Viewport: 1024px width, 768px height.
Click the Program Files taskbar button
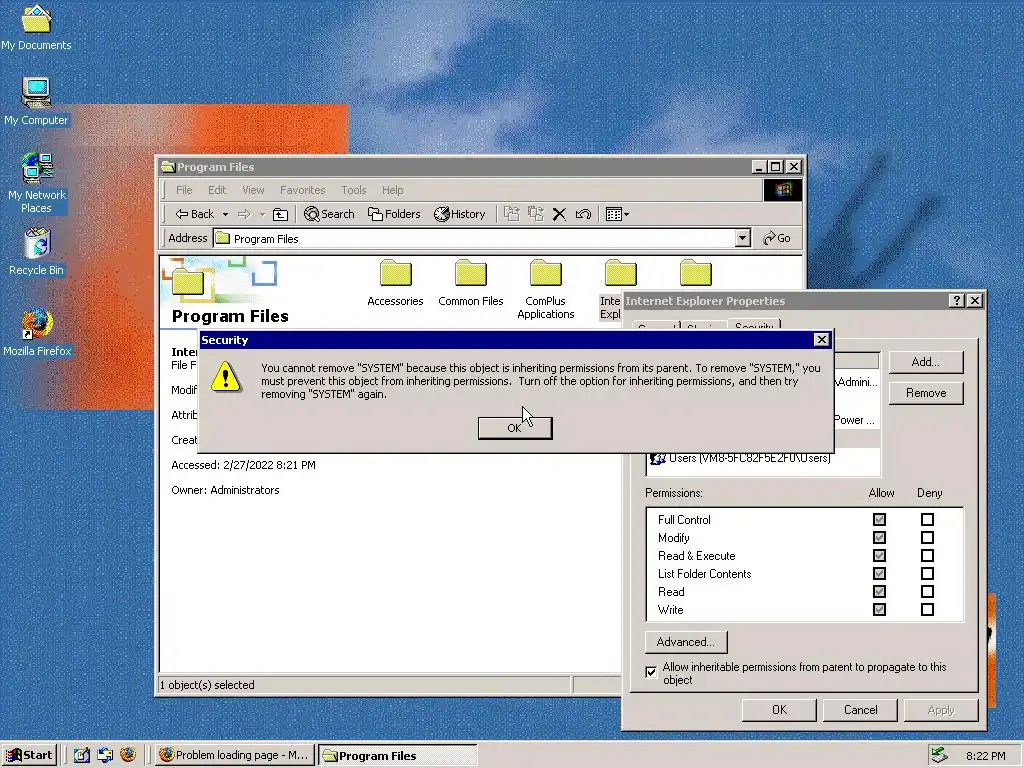398,756
